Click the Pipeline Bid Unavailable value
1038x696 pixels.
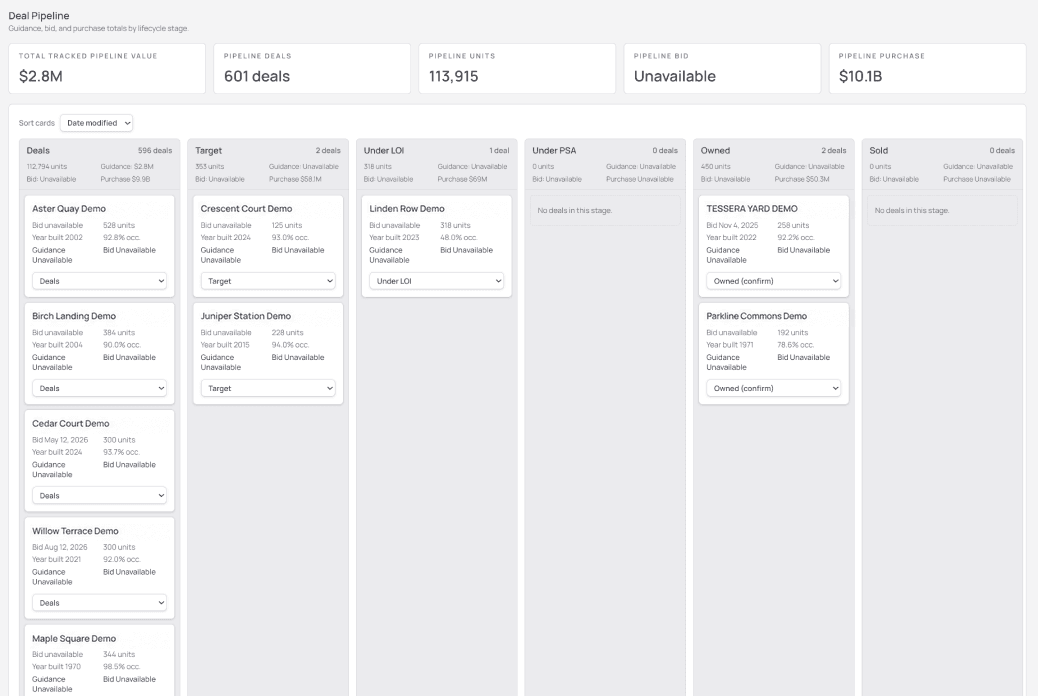click(x=675, y=76)
